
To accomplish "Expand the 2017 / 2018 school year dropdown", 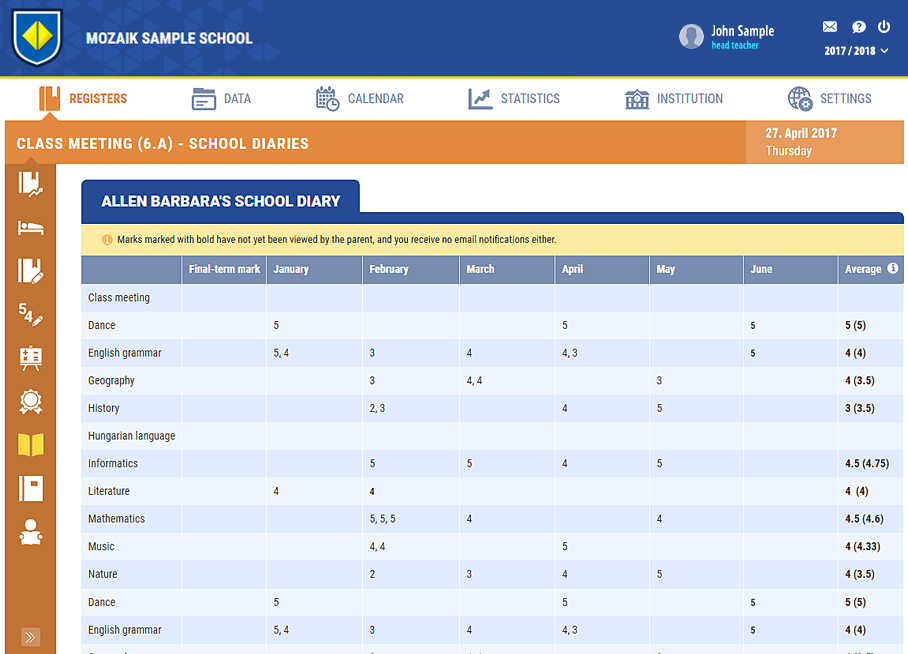I will (856, 51).
